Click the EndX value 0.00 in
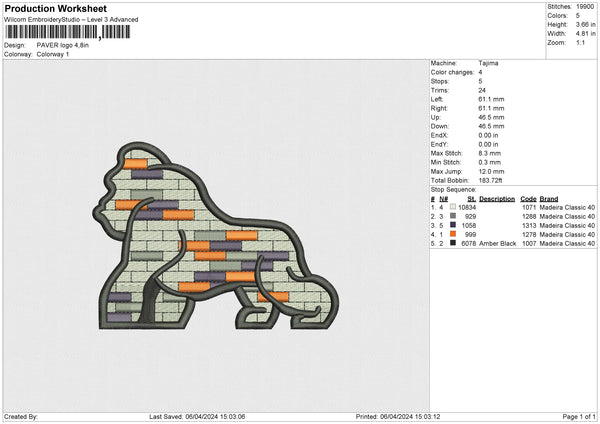 (x=488, y=135)
